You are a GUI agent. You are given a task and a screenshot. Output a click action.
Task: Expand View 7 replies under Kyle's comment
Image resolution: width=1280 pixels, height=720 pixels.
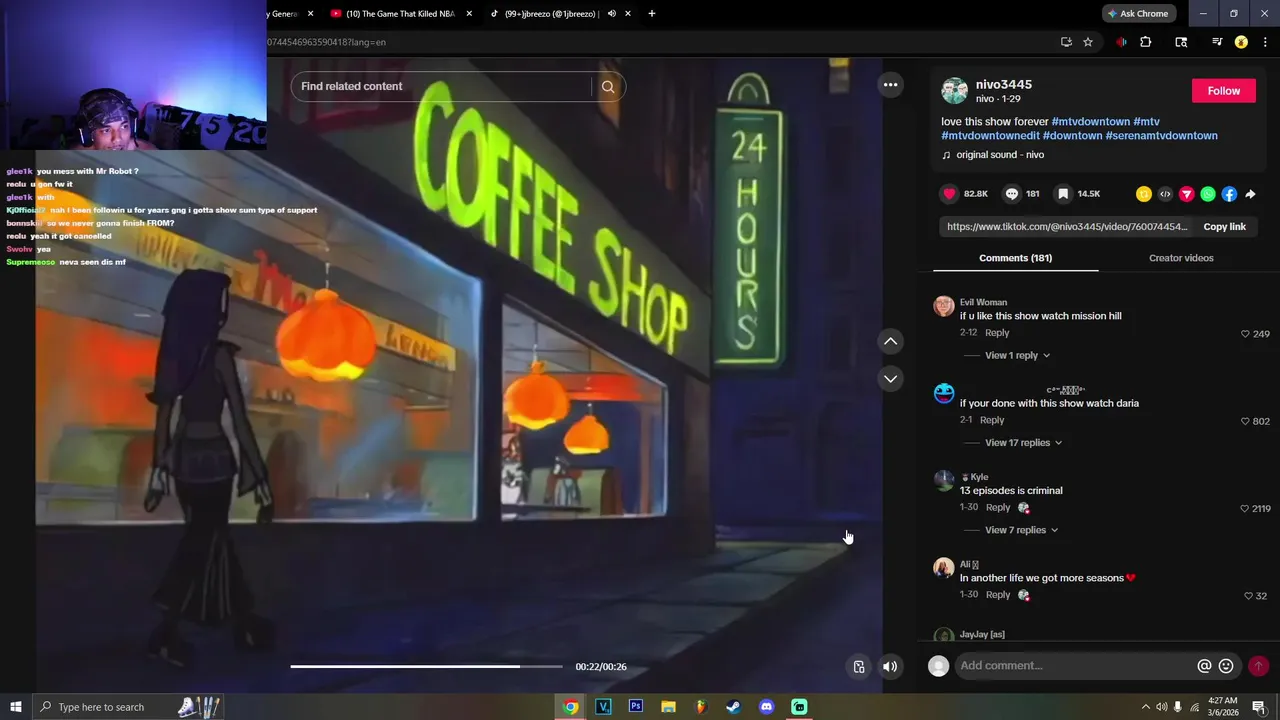pos(1021,530)
